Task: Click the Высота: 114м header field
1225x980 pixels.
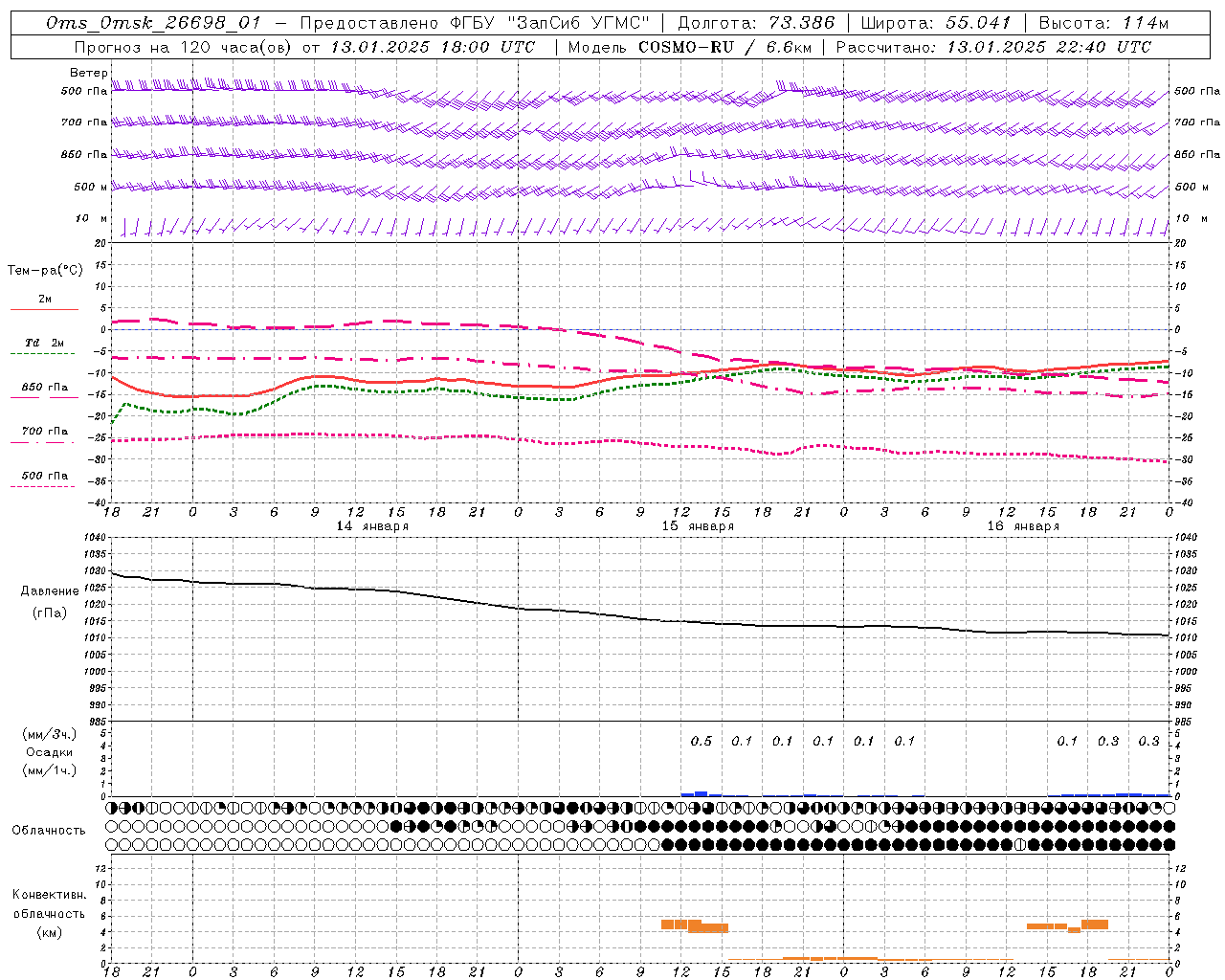Action: pos(1104,23)
